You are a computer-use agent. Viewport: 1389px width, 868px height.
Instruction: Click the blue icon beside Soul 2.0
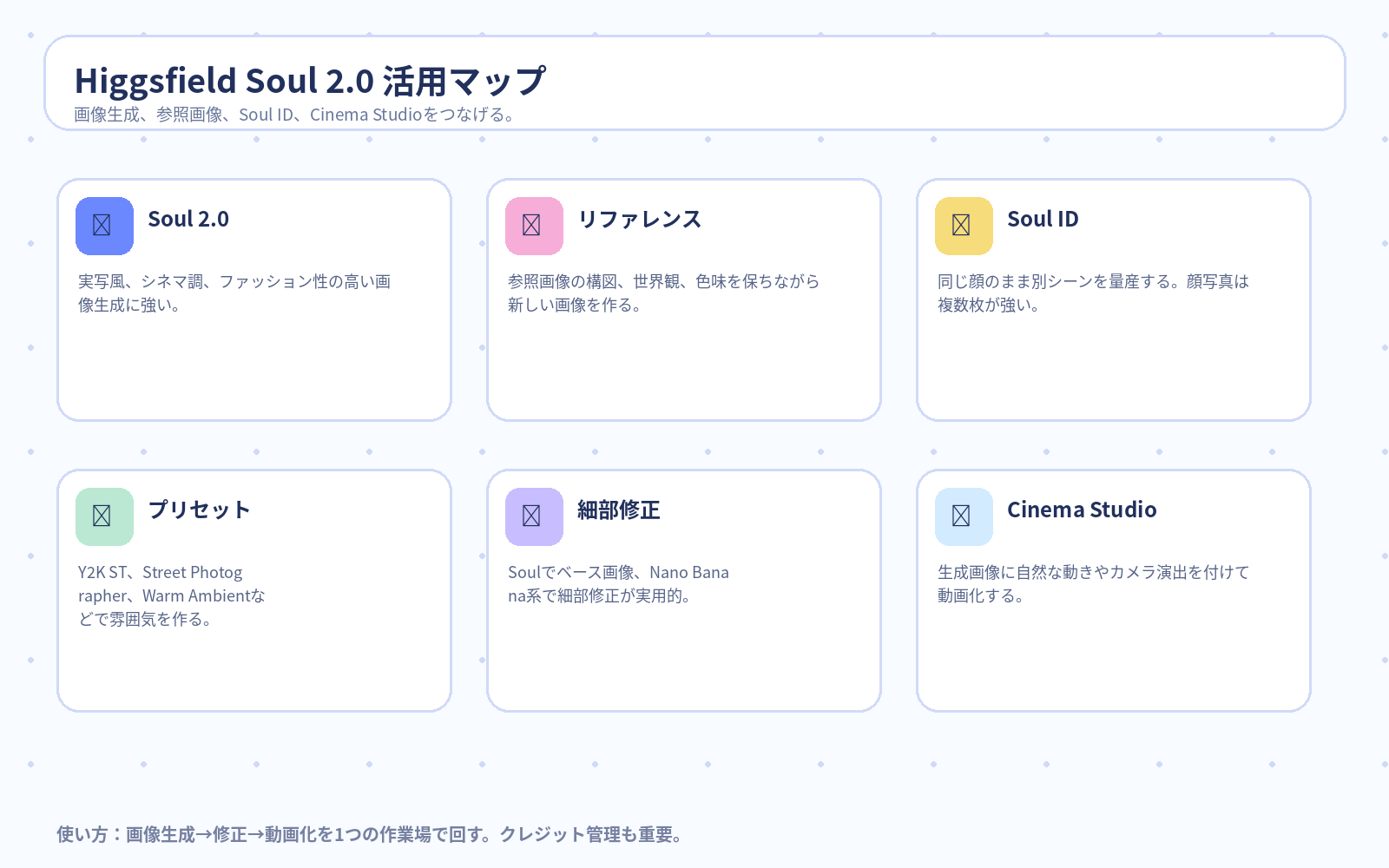104,226
